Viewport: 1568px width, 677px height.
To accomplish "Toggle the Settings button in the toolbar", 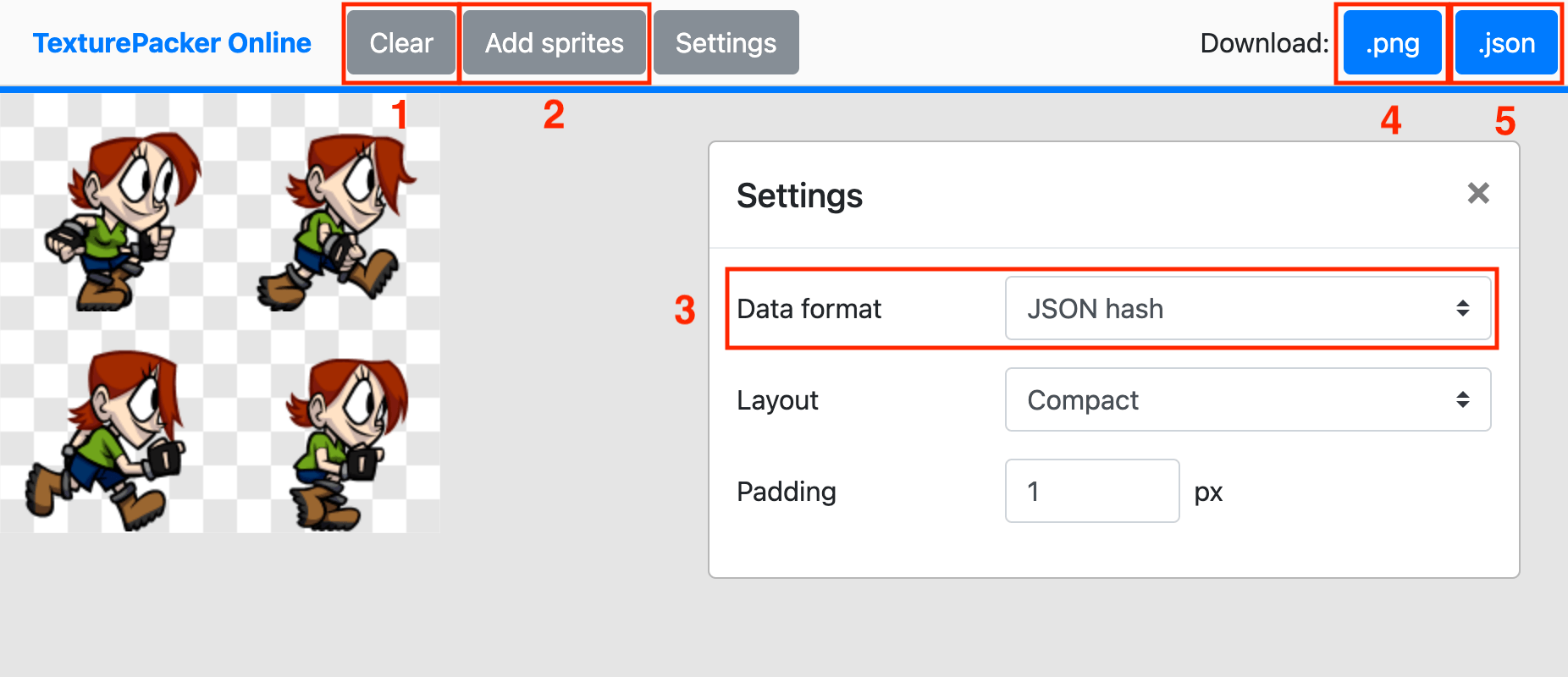I will pos(726,43).
